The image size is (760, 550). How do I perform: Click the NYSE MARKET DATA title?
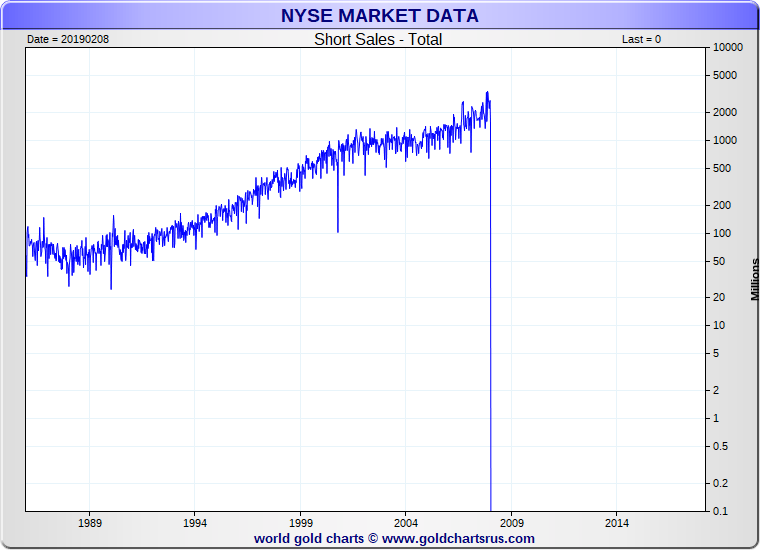pos(380,16)
